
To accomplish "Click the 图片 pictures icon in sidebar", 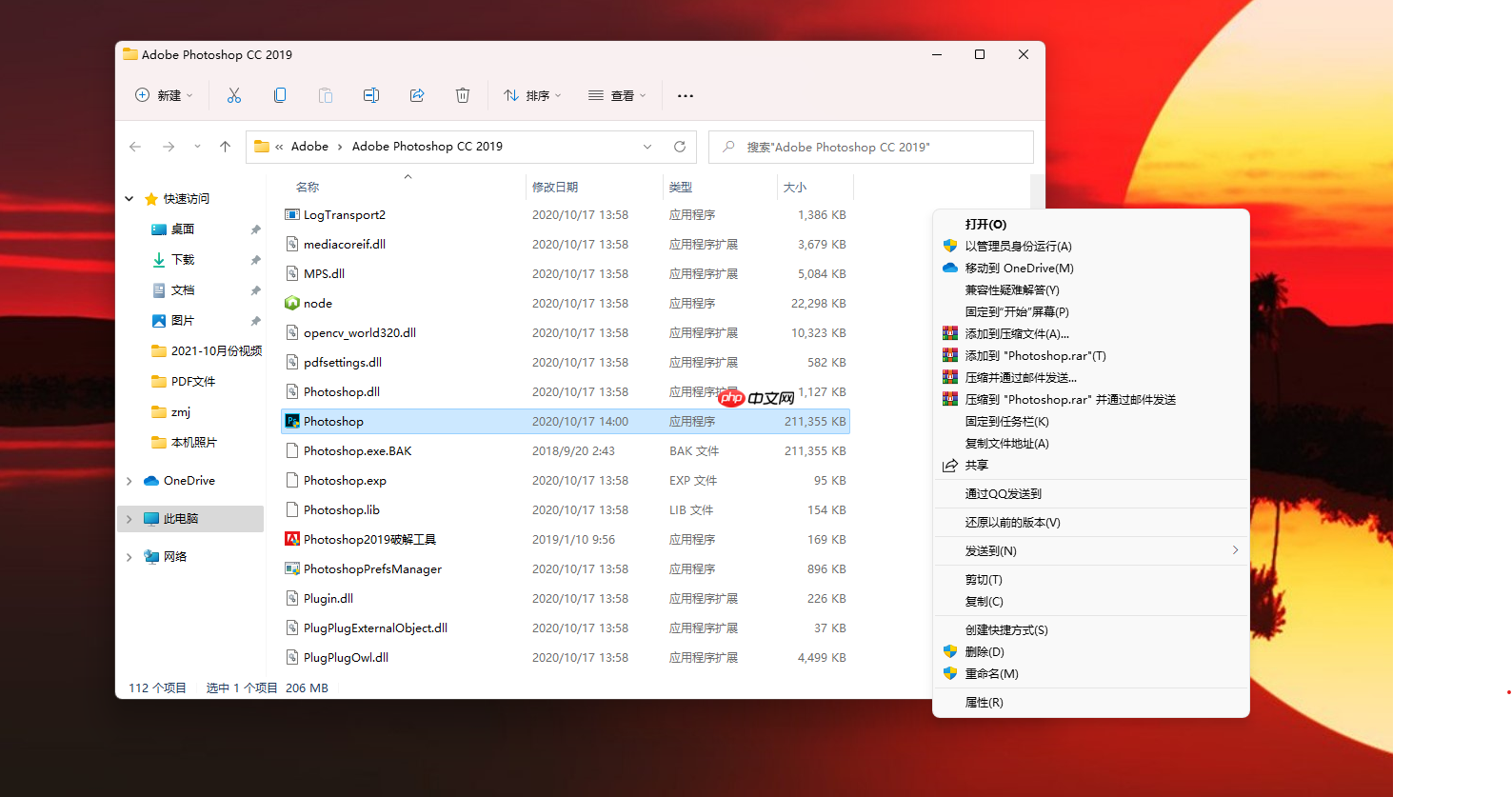I will pos(159,321).
